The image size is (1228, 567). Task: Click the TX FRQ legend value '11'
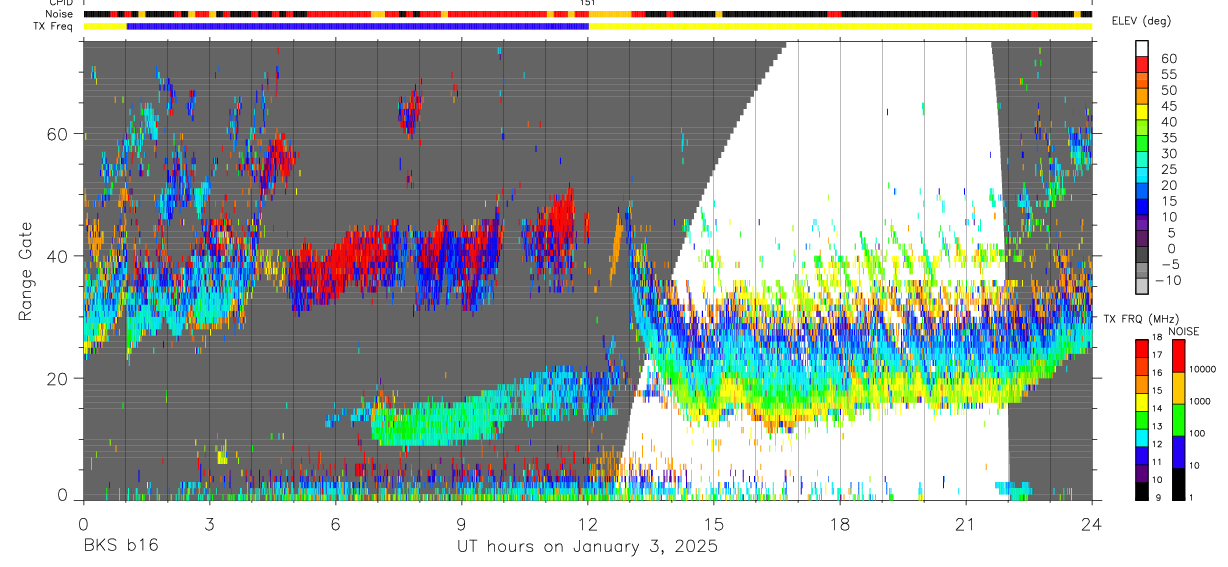coord(1158,462)
